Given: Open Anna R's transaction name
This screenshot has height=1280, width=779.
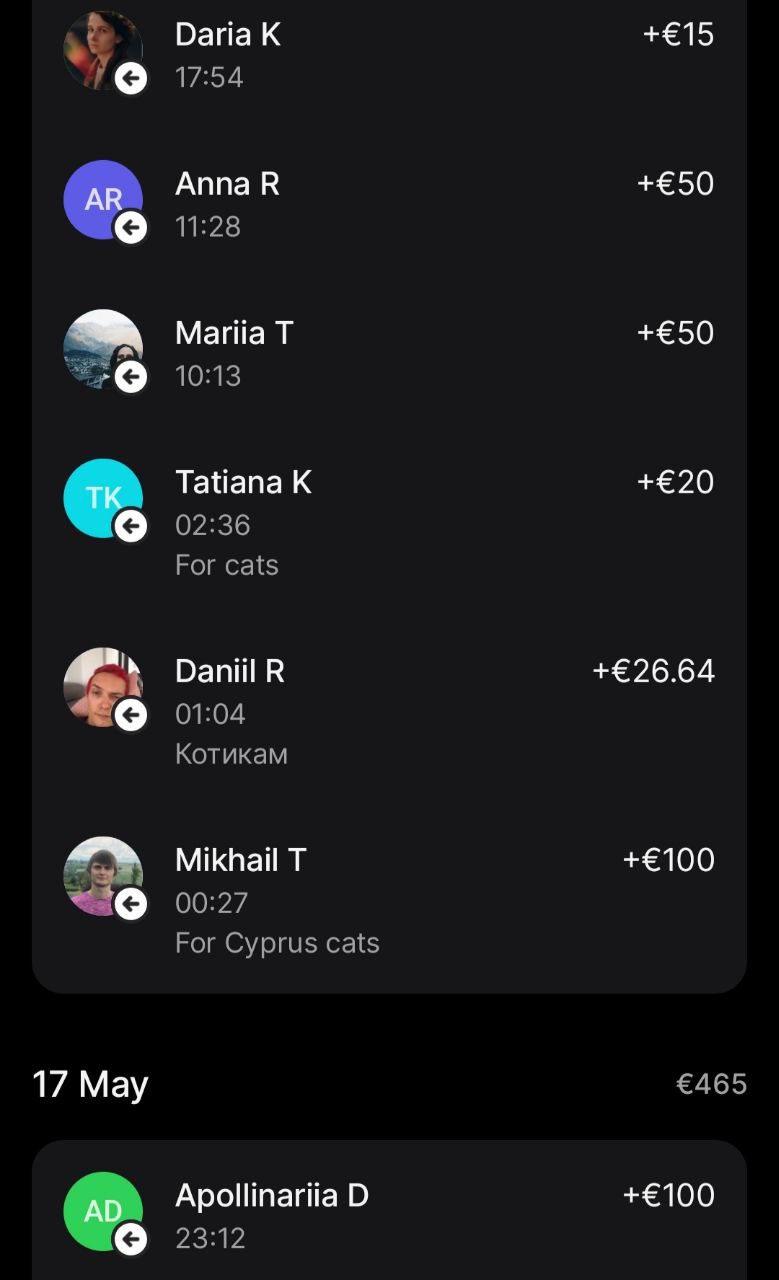Looking at the screenshot, I should [227, 184].
